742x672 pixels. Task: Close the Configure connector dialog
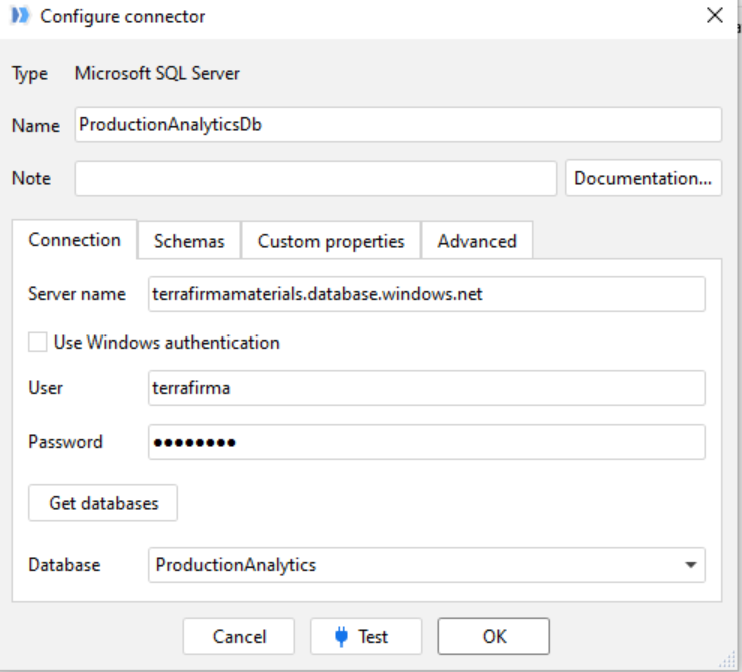pyautogui.click(x=714, y=15)
